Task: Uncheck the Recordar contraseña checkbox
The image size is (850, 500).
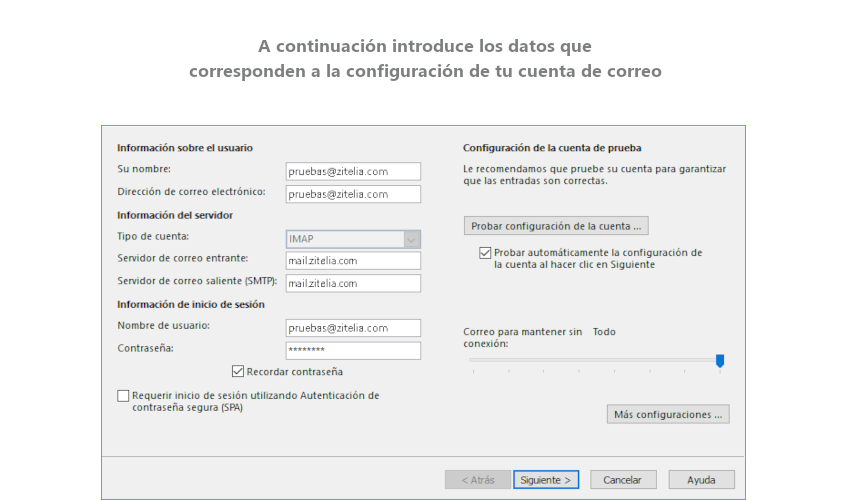Action: (x=238, y=371)
